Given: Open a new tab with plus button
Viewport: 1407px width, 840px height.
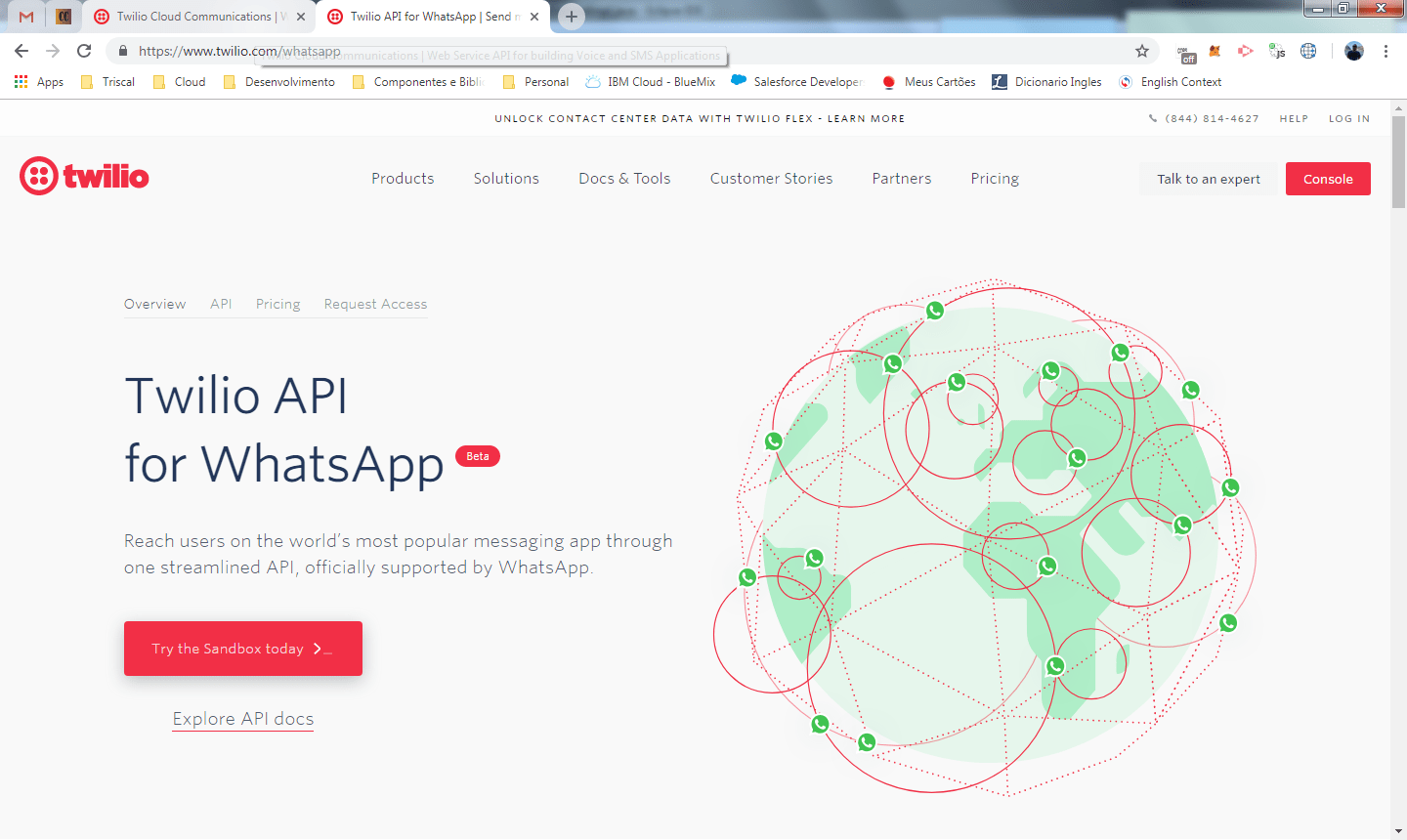Looking at the screenshot, I should pos(572,17).
